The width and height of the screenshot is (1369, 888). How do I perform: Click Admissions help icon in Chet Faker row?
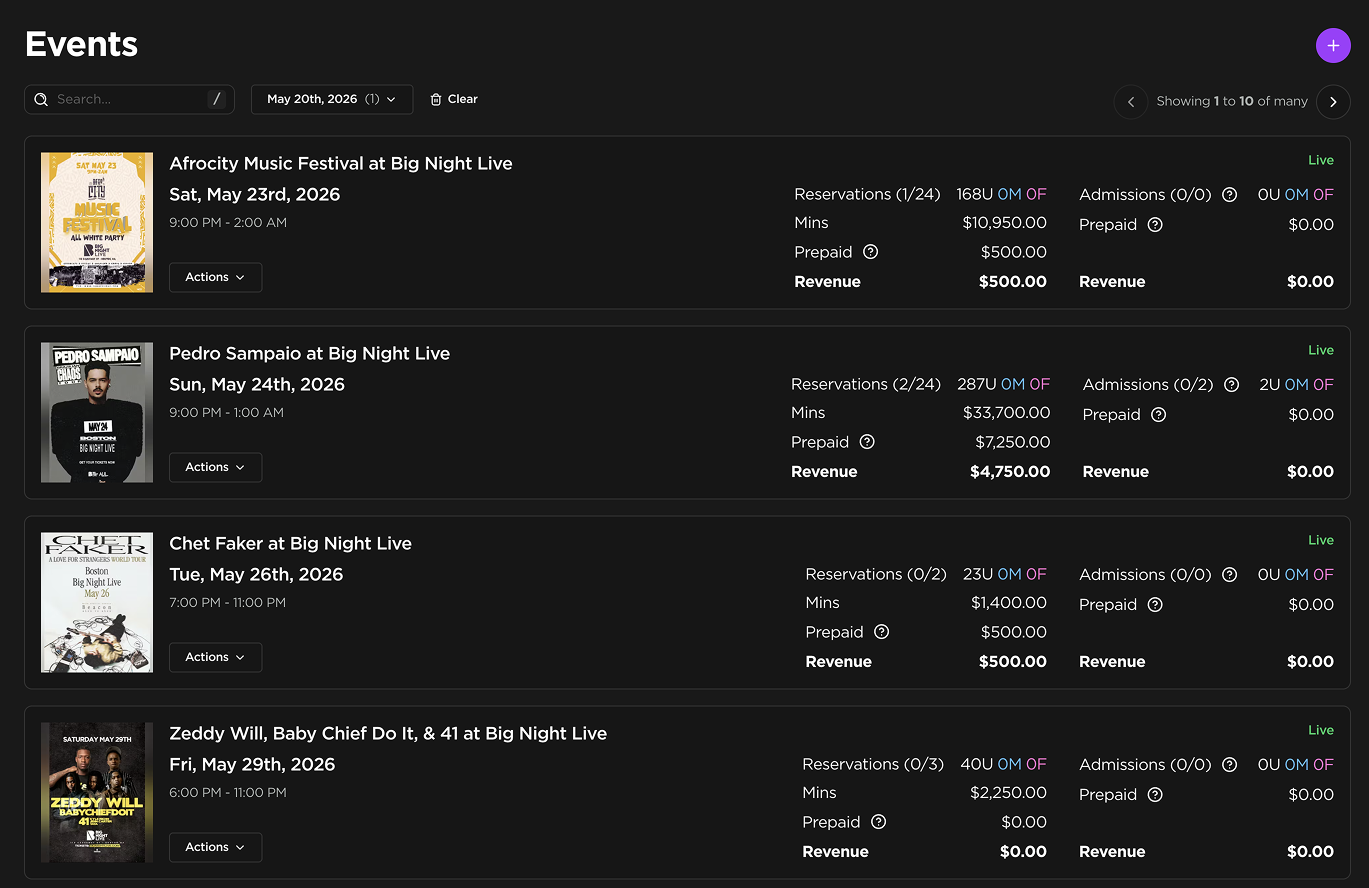coord(1230,575)
